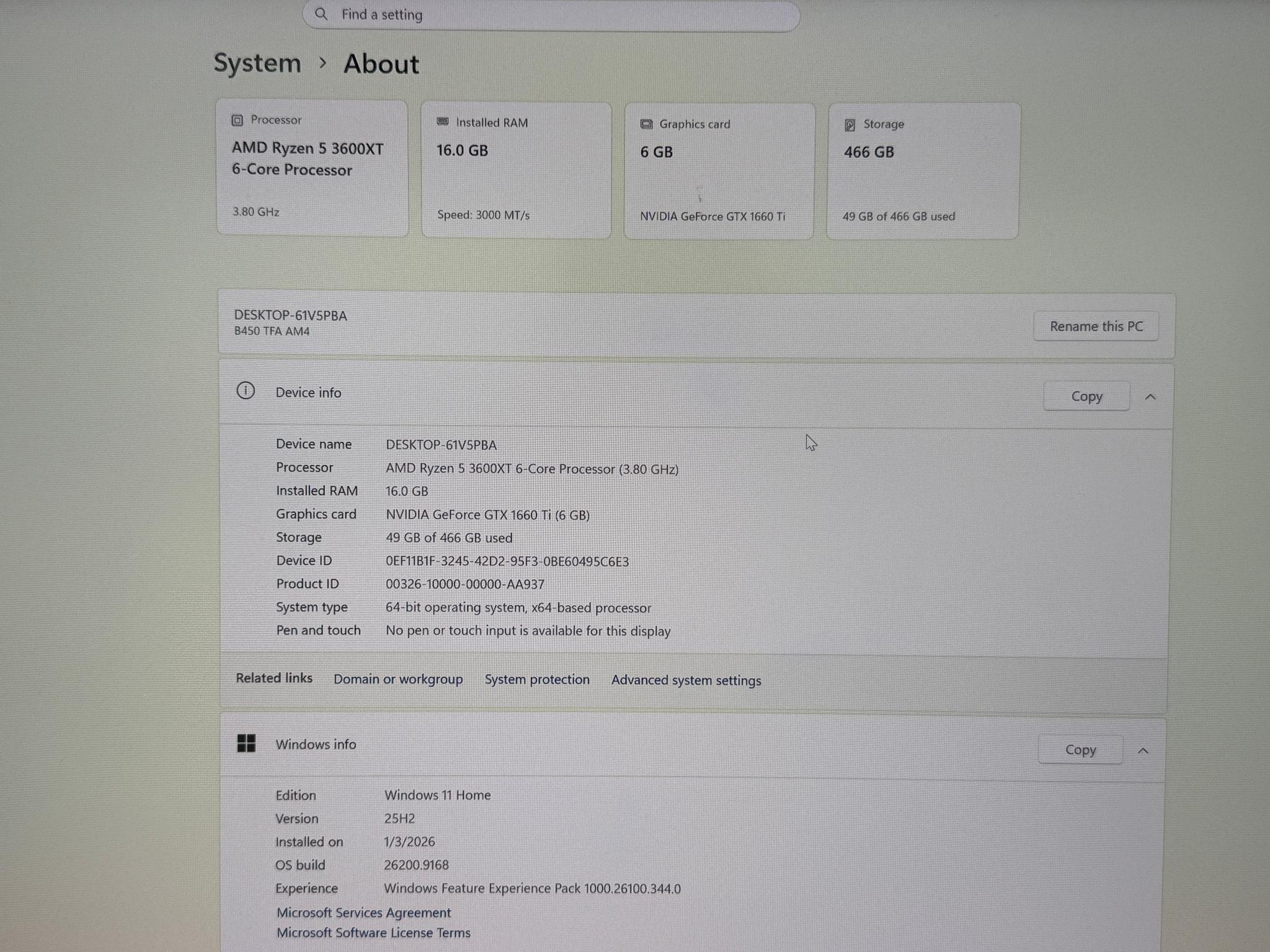
Task: Open the Installed RAM summary card
Action: (x=516, y=170)
